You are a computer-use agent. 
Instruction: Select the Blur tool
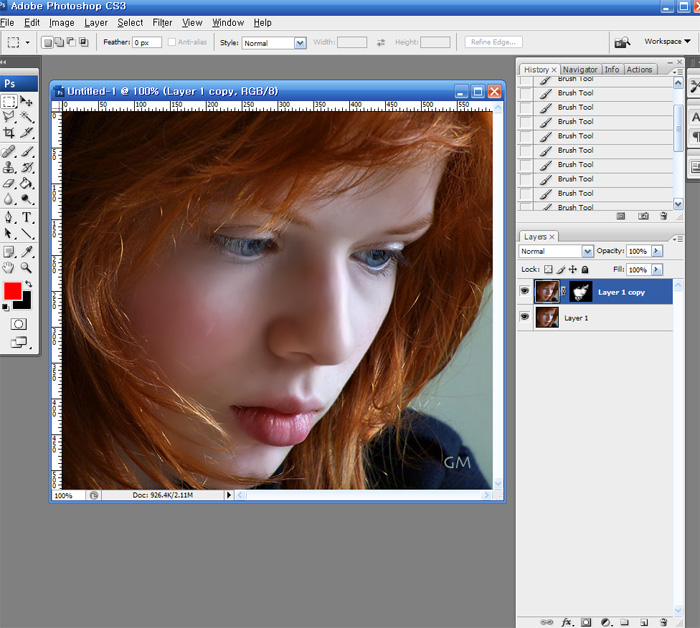click(9, 199)
